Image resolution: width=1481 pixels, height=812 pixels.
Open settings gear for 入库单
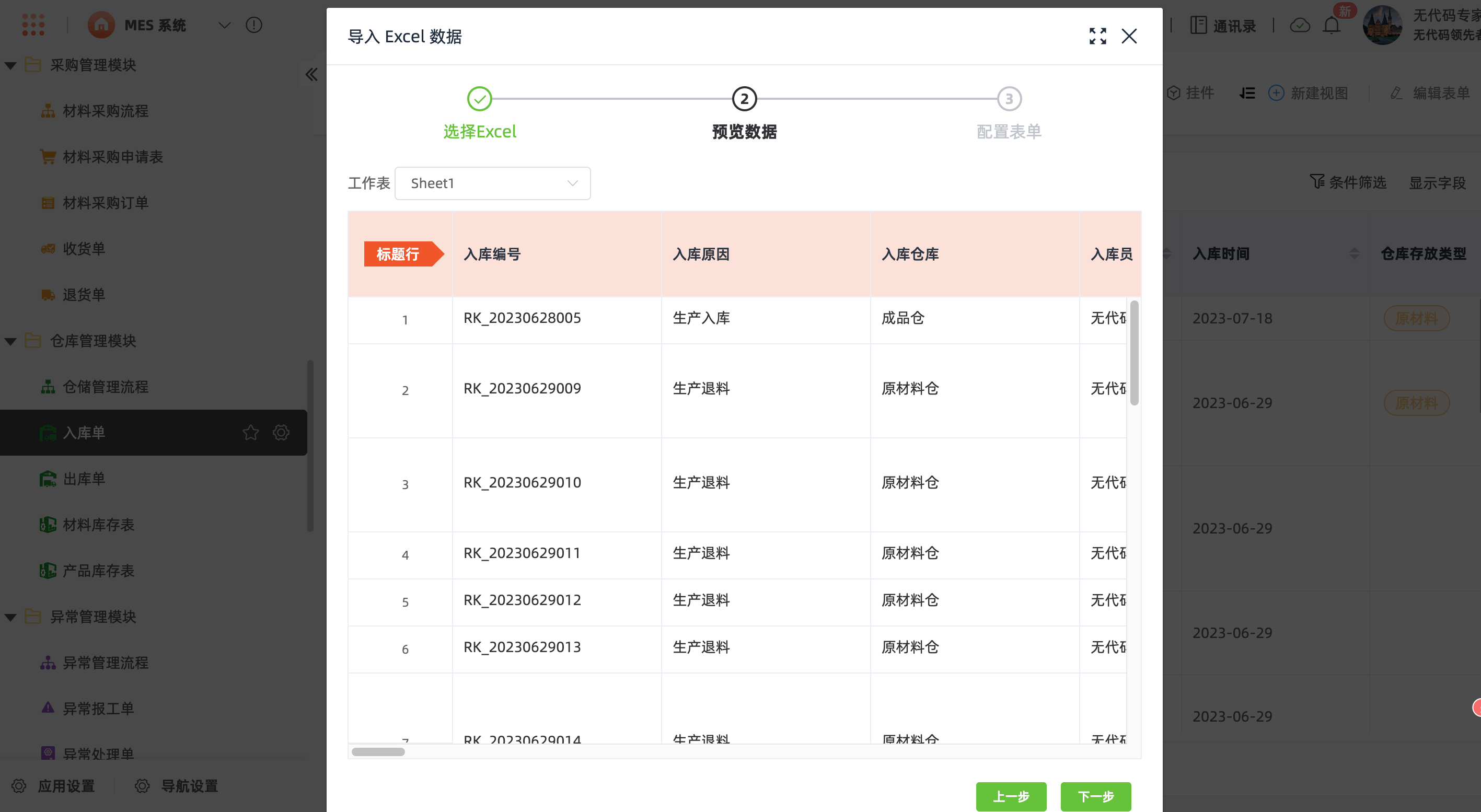click(x=281, y=432)
